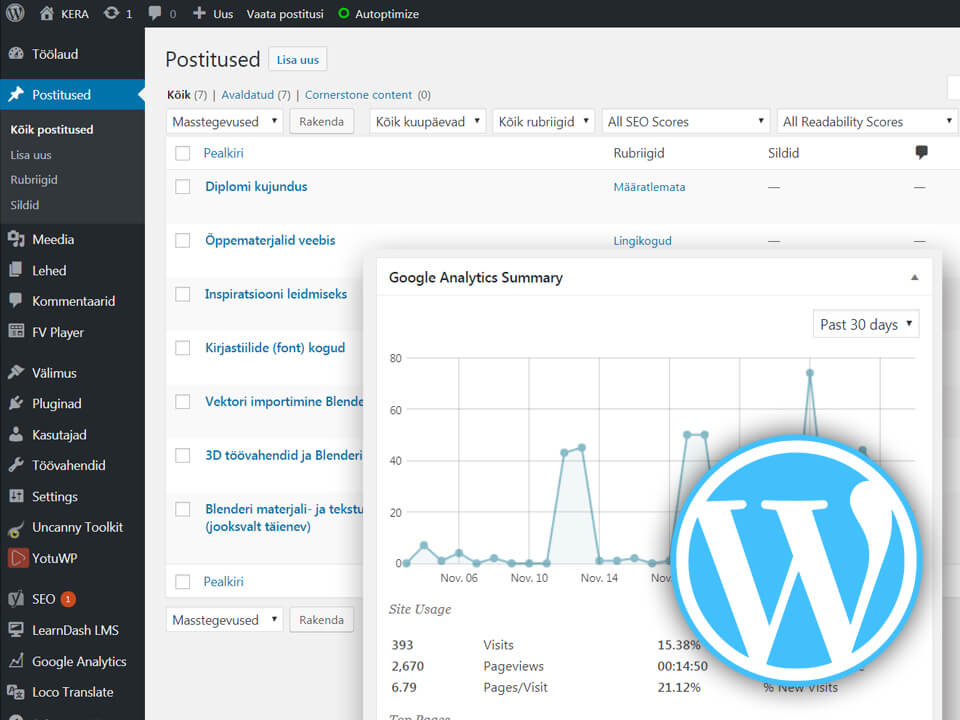Check the box for Kirjastiilide (font) kogud

(x=182, y=348)
